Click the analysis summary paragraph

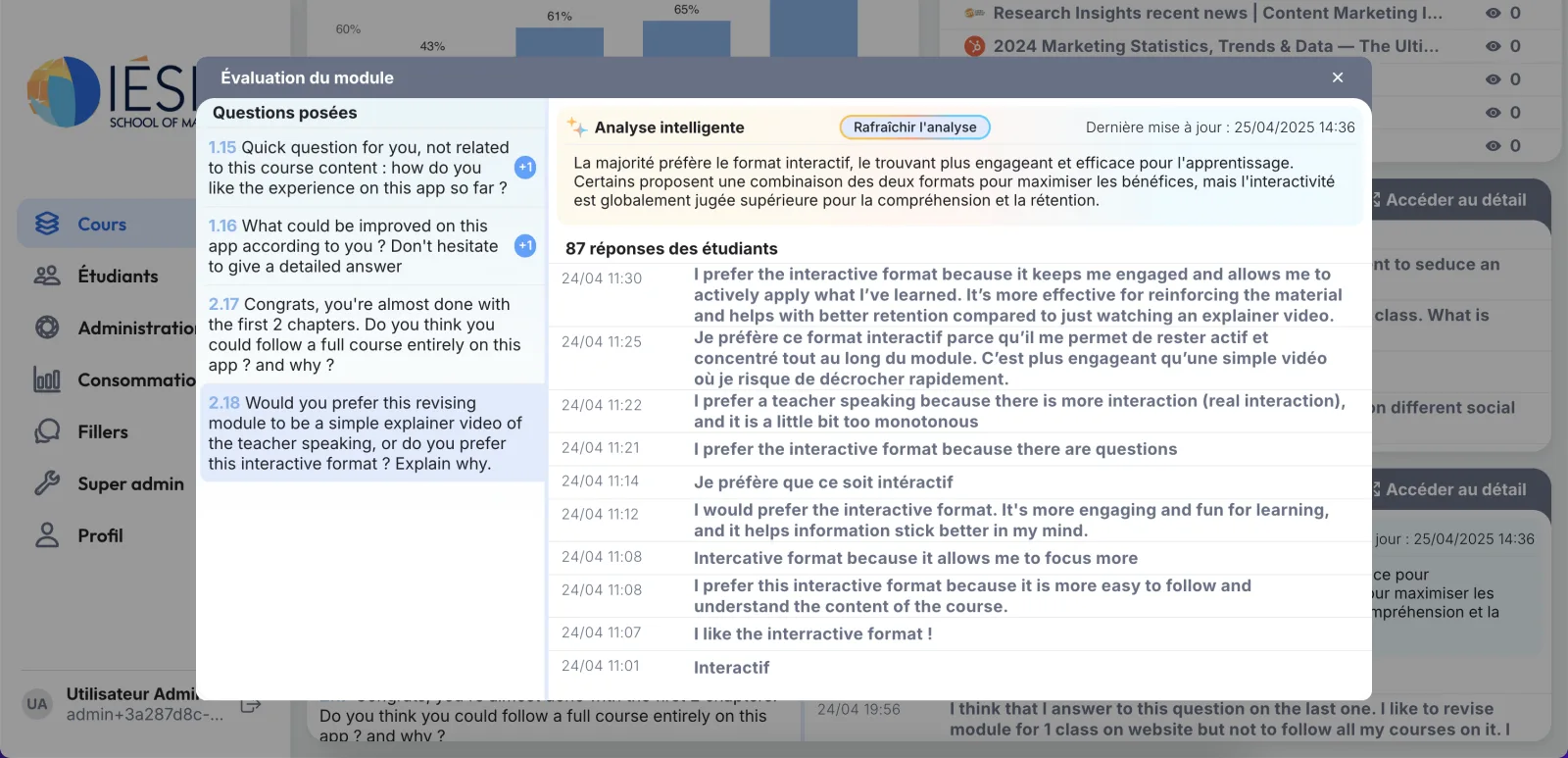(x=955, y=181)
